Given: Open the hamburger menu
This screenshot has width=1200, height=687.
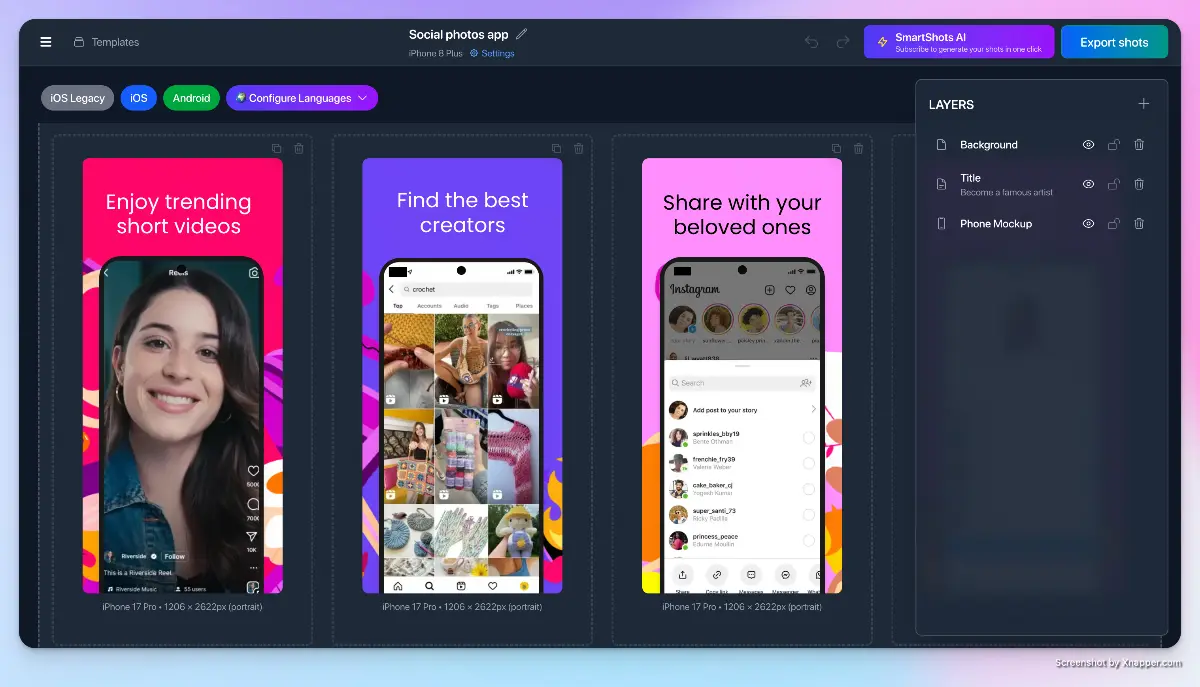Looking at the screenshot, I should point(46,41).
